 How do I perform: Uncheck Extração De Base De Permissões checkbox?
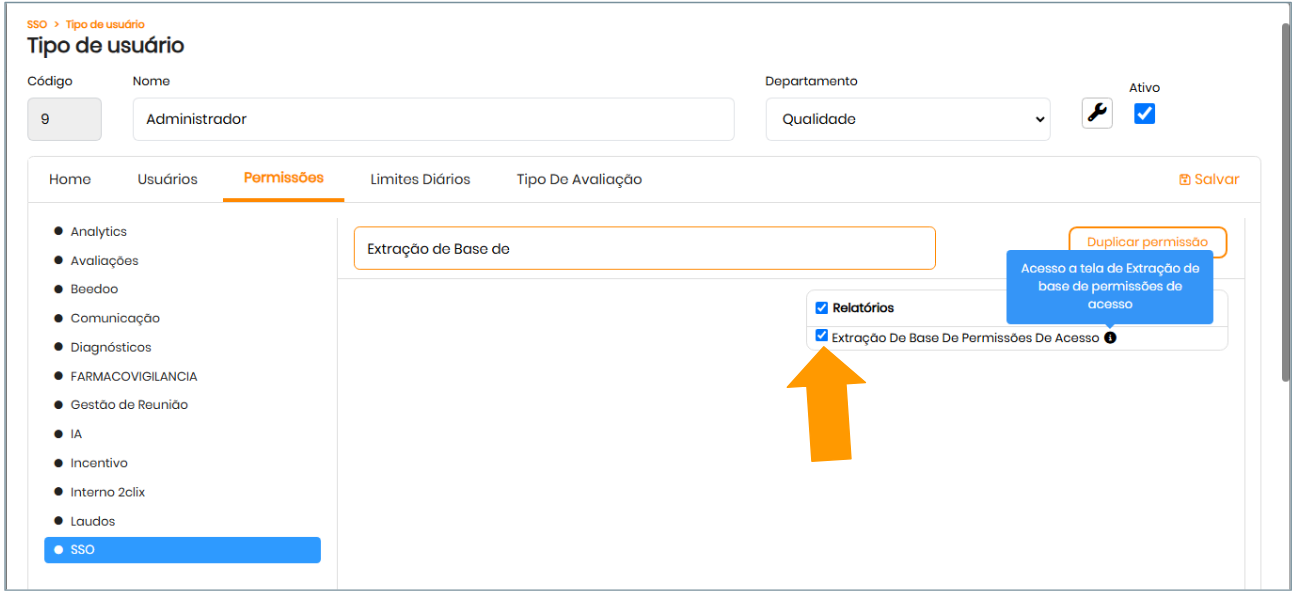(x=822, y=336)
